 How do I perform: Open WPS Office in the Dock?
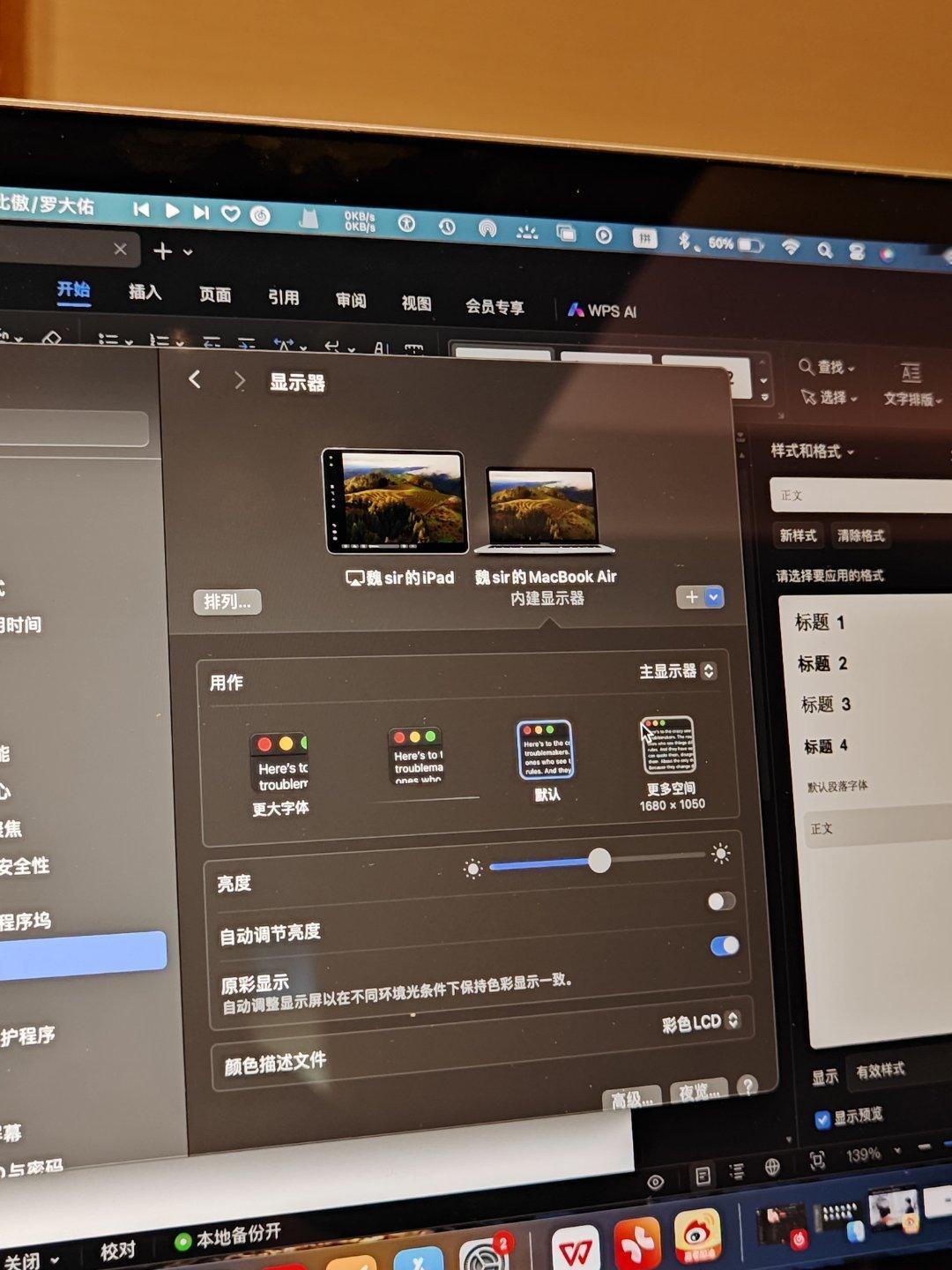(x=576, y=1249)
